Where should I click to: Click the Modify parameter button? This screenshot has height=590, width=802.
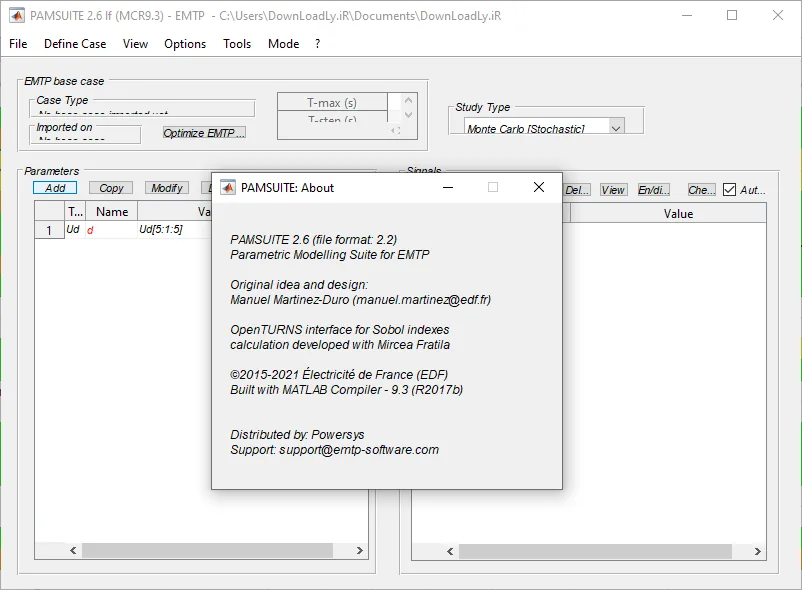tap(167, 188)
